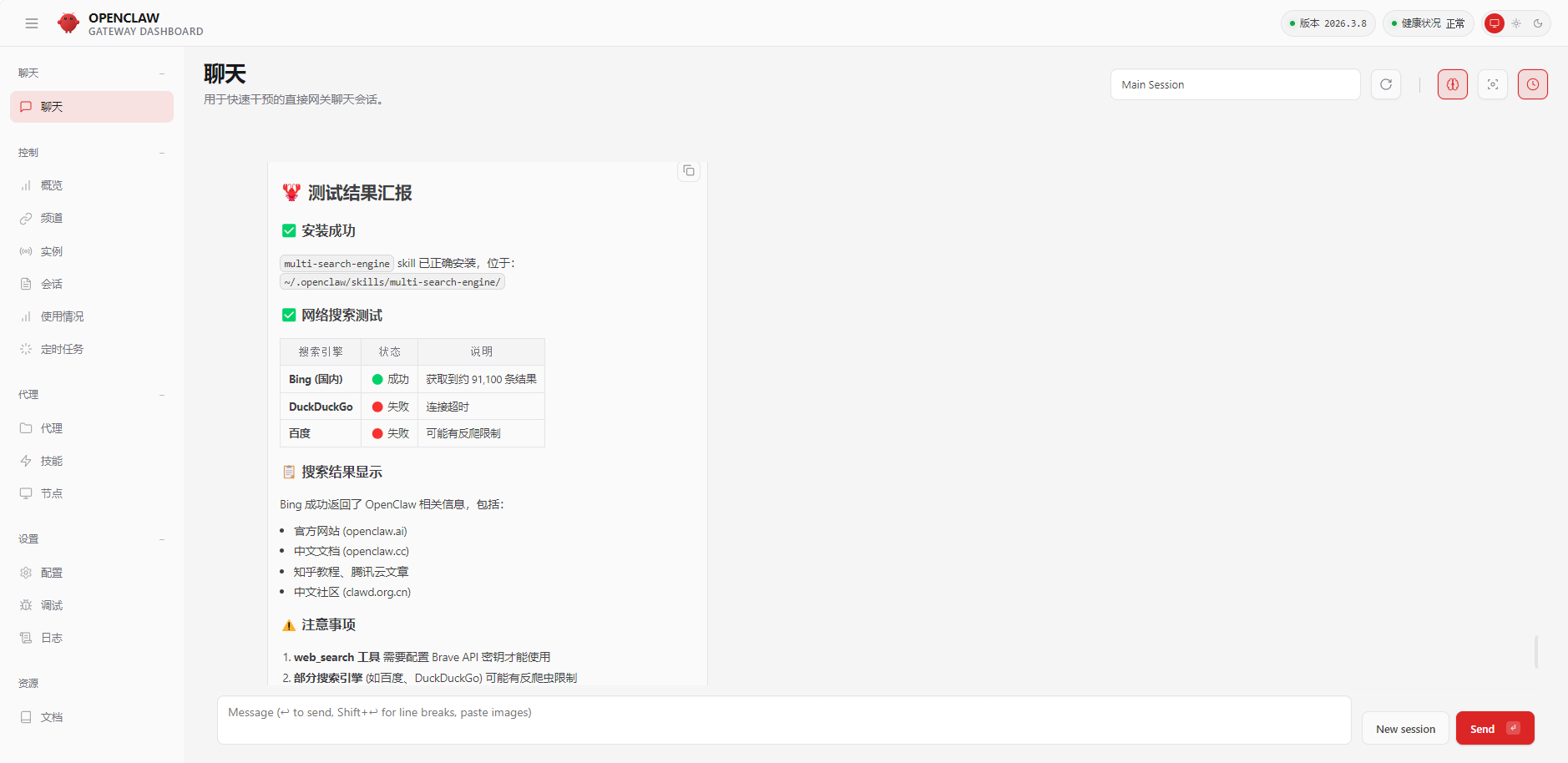Click the red Send button
The image size is (1568, 763).
1495,729
